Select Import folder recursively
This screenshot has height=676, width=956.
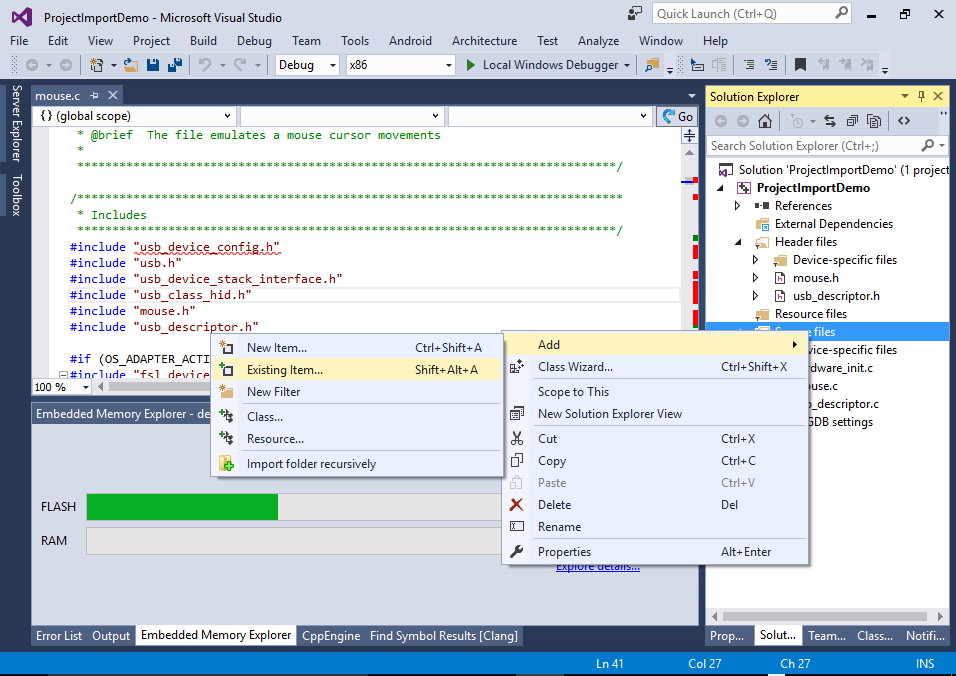(311, 464)
